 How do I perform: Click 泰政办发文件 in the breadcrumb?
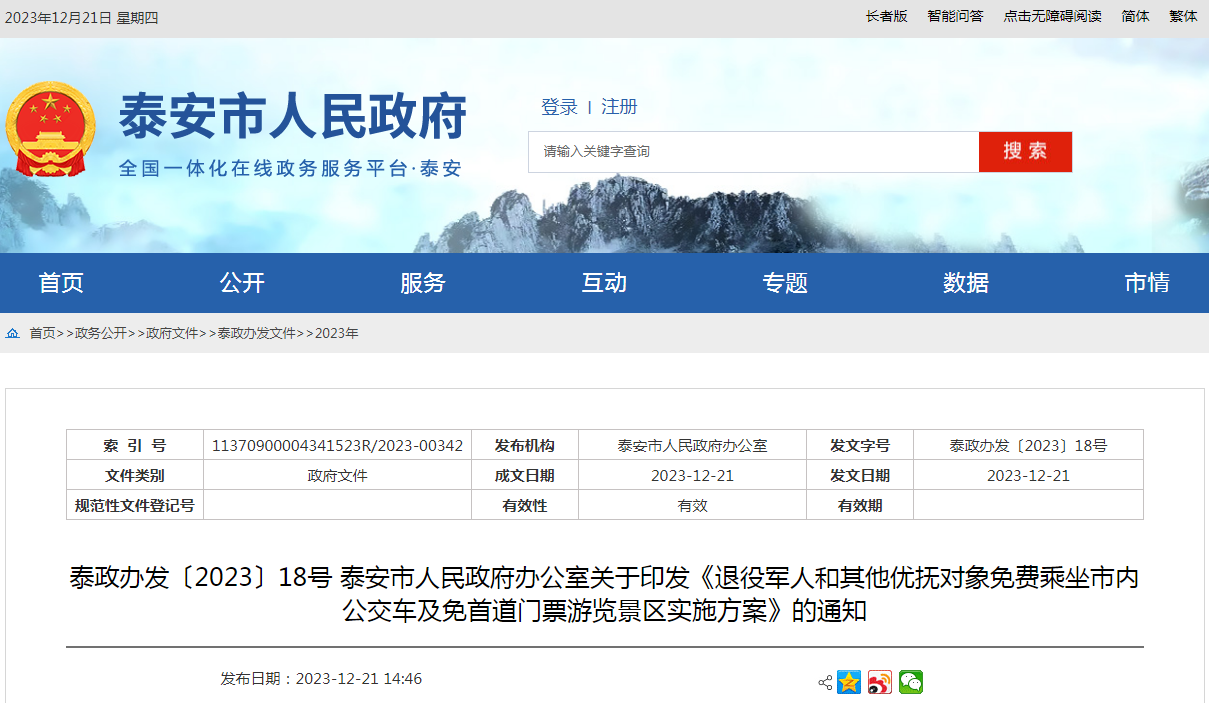click(x=257, y=333)
